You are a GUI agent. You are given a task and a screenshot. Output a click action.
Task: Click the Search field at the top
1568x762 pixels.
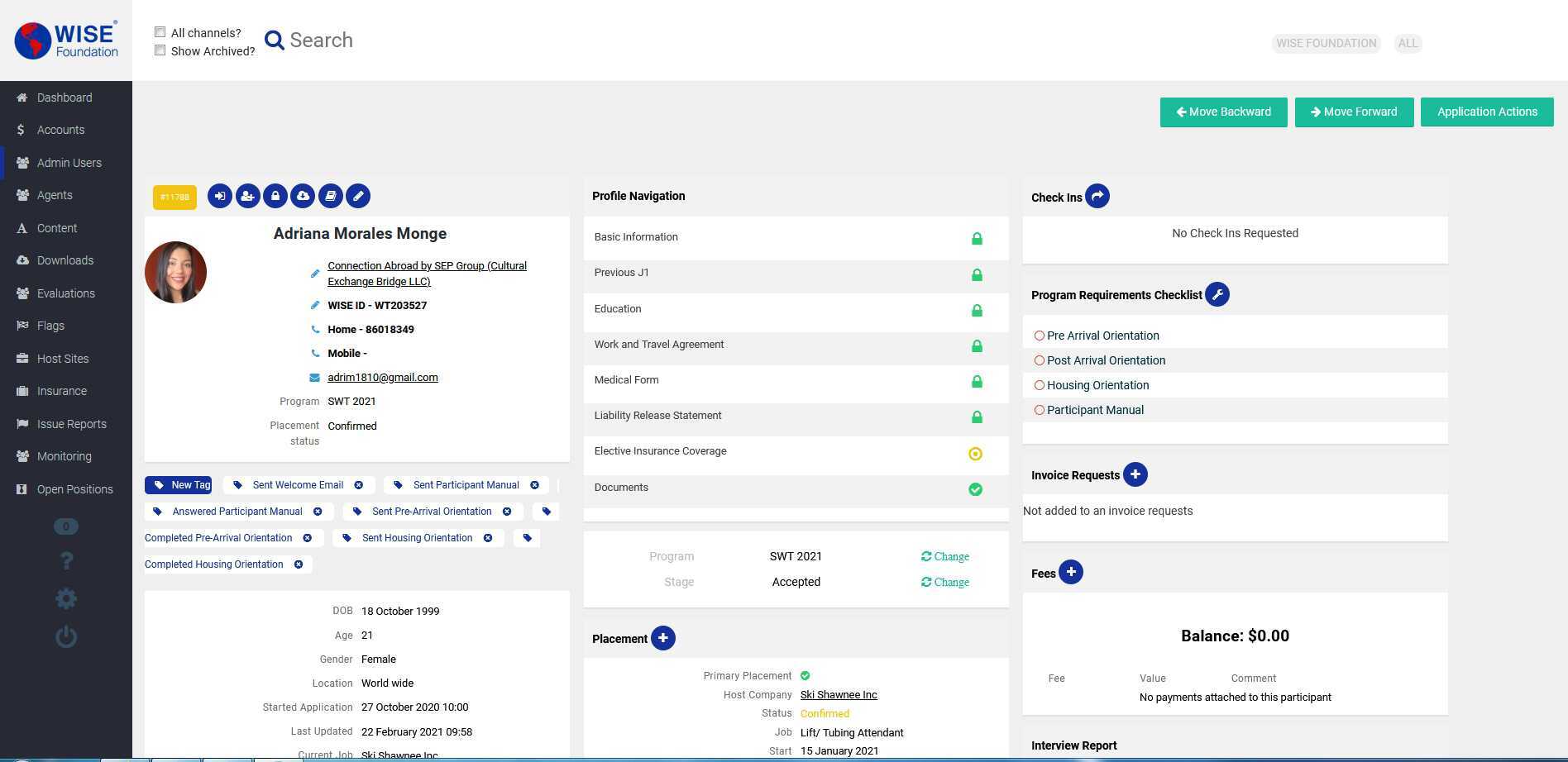click(321, 40)
